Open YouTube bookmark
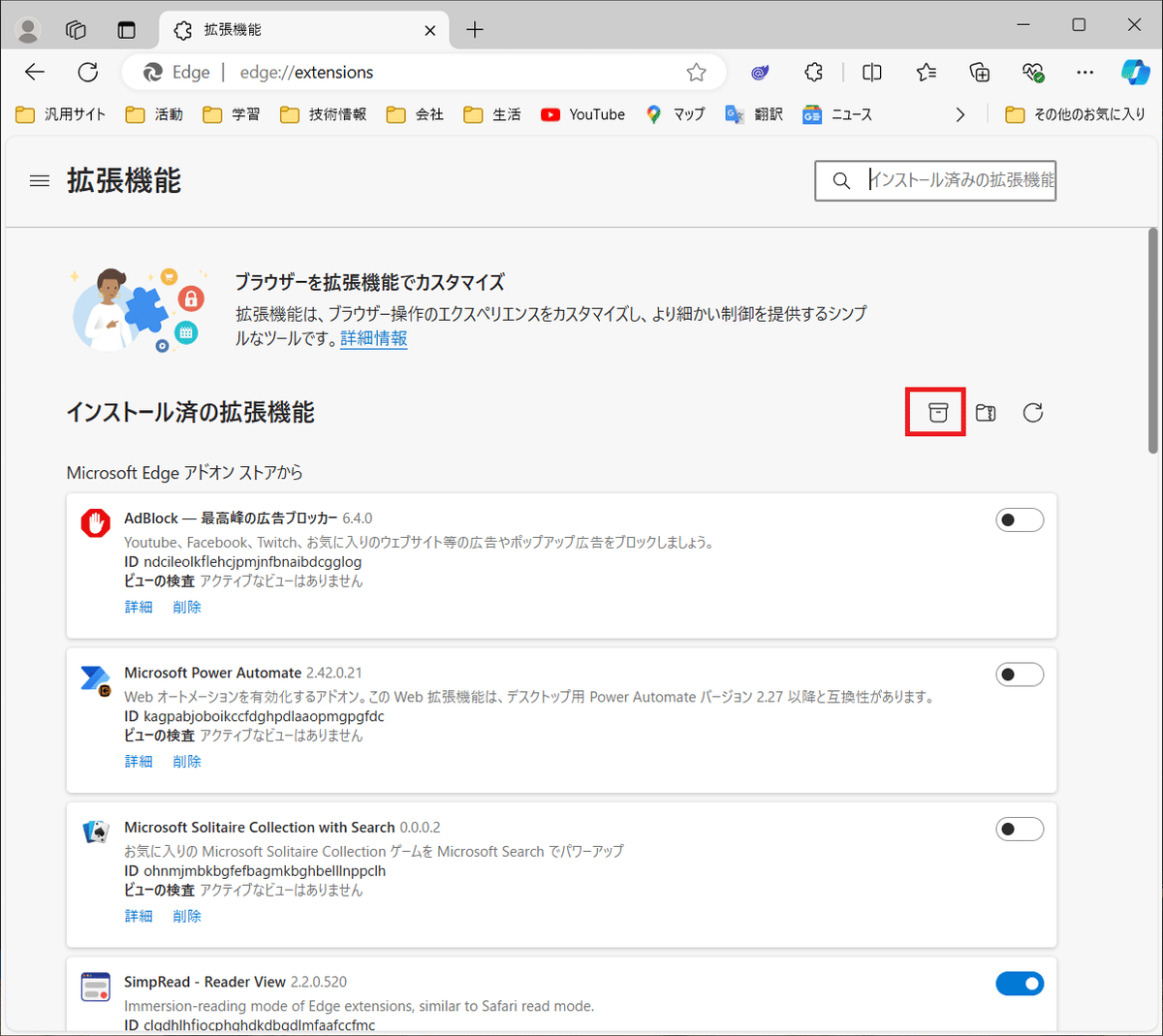Viewport: 1163px width, 1036px height. click(583, 114)
